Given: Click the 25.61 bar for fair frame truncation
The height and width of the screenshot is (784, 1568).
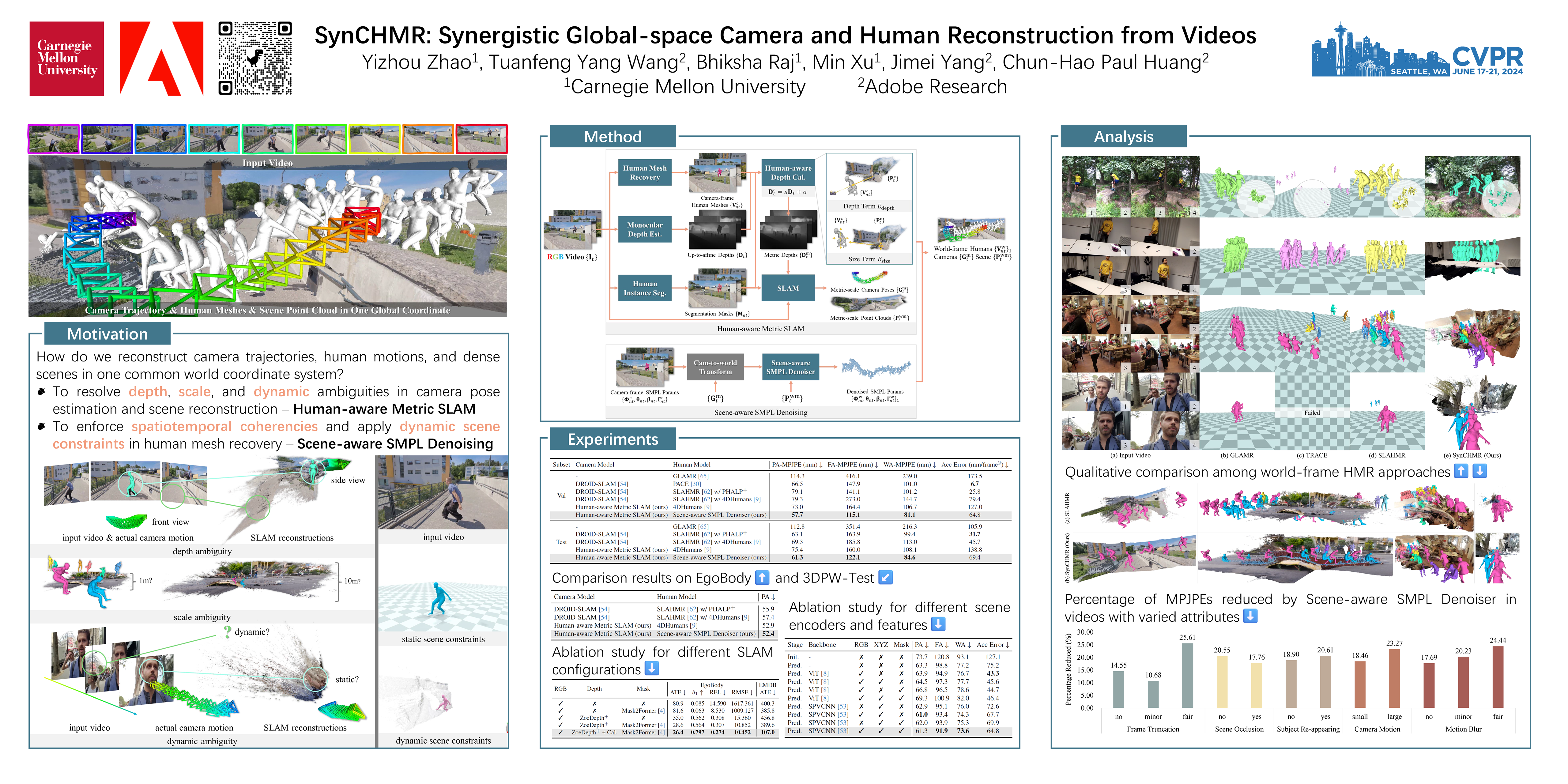Looking at the screenshot, I should pyautogui.click(x=1187, y=675).
